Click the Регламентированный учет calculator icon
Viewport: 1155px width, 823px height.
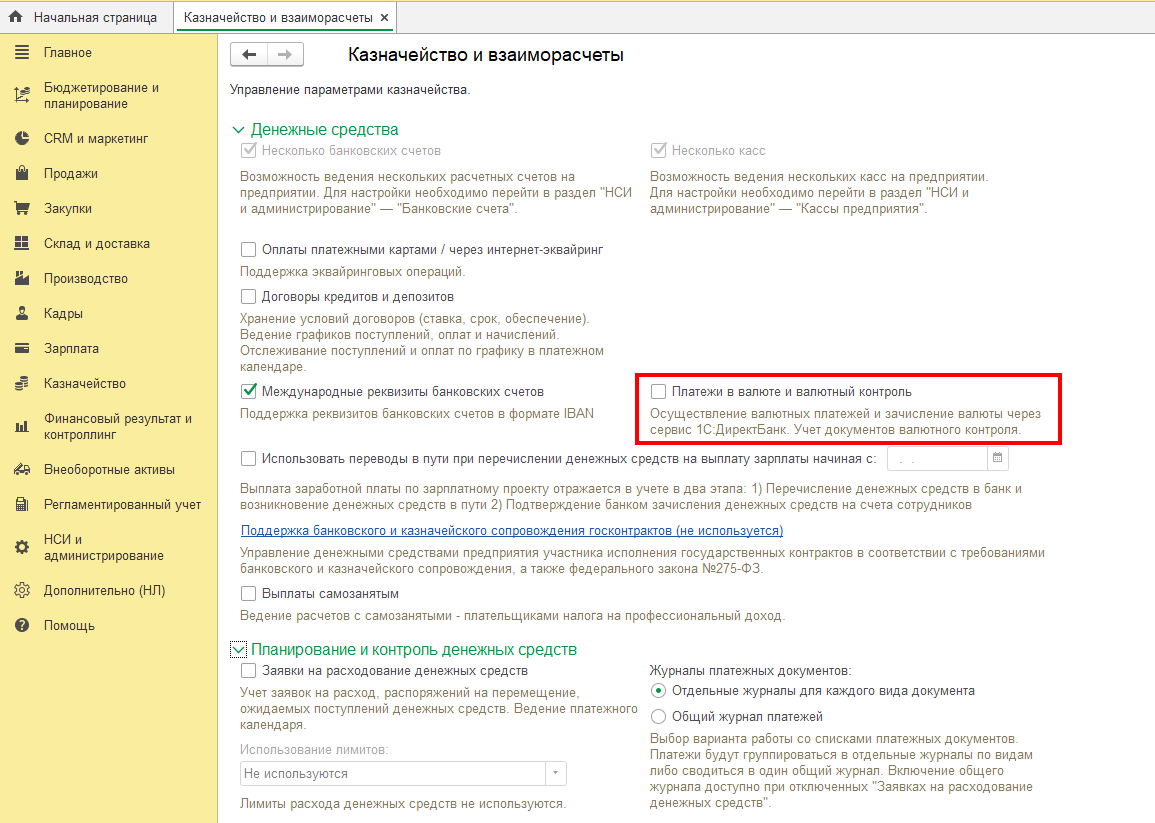click(22, 505)
